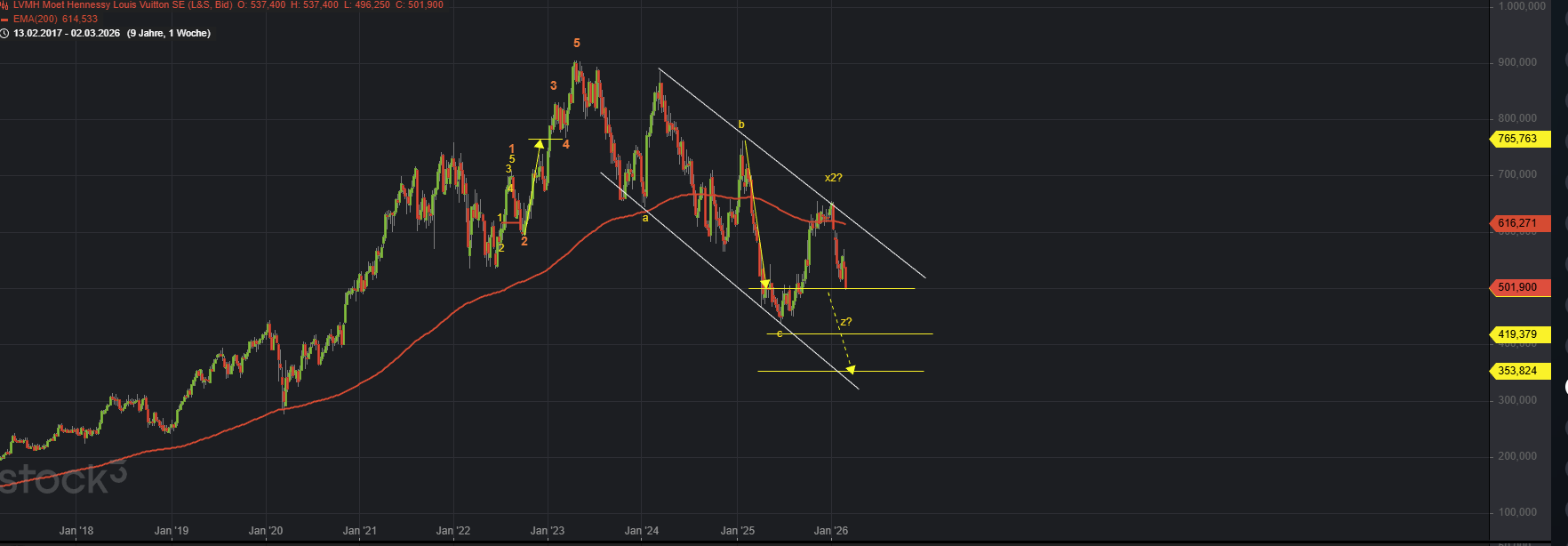
Task: Click the stock3 watermark logo
Action: 62,478
